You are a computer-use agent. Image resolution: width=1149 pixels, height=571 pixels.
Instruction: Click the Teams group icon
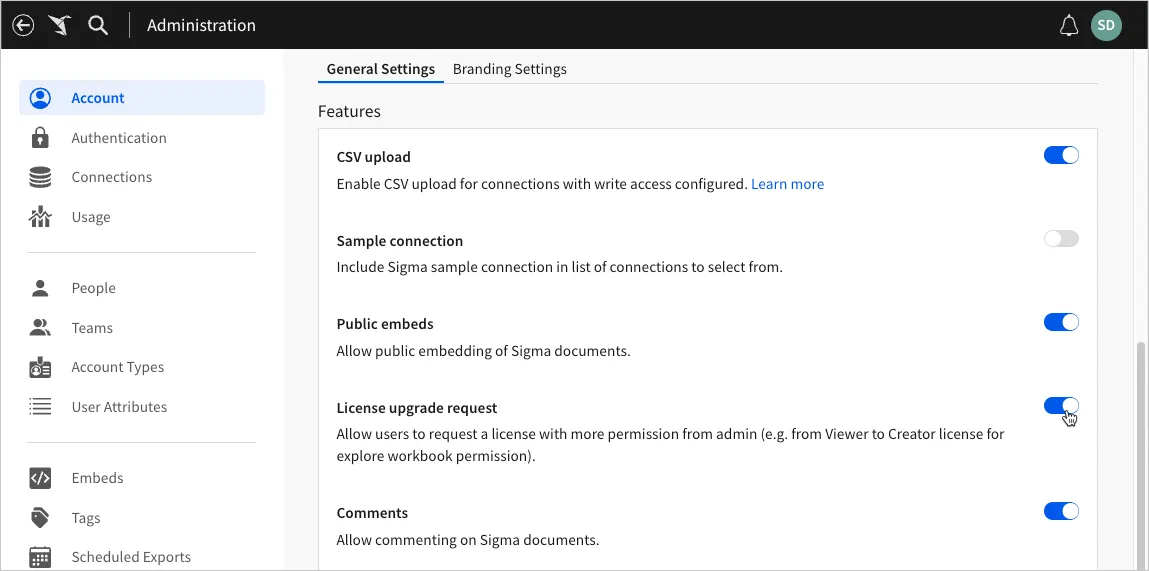40,328
